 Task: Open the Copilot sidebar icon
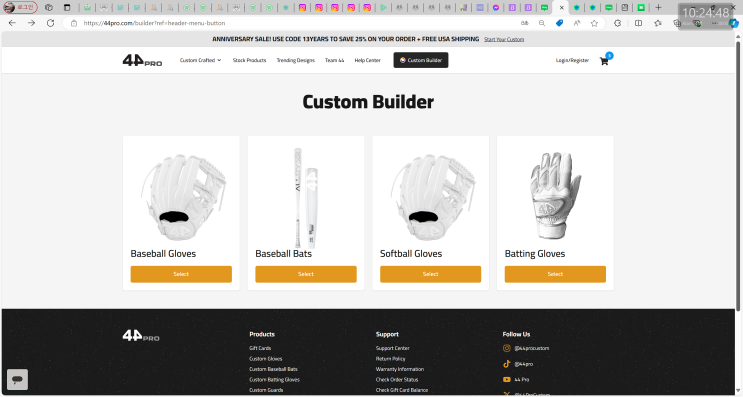(x=734, y=23)
